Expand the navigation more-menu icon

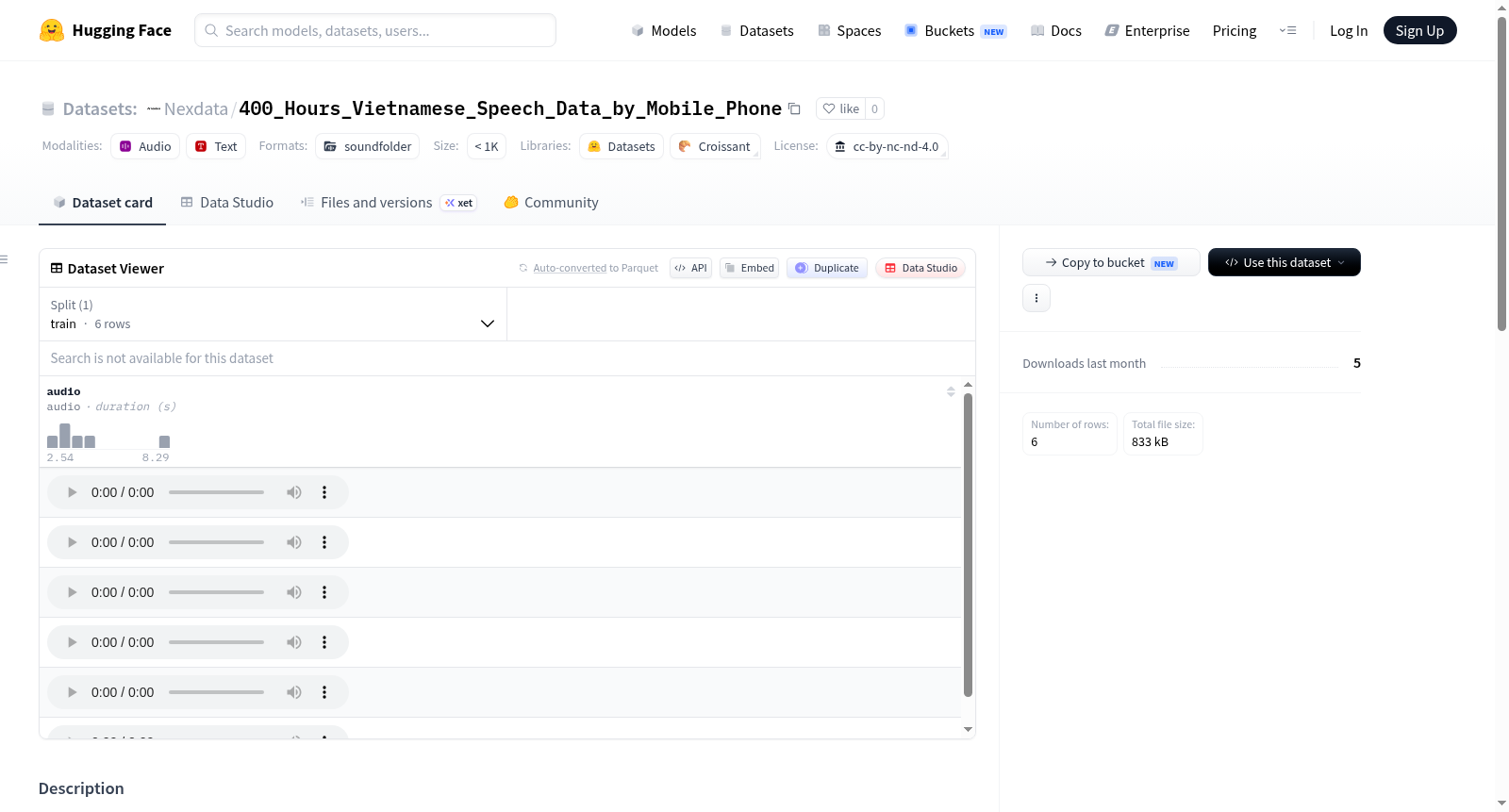tap(1287, 30)
